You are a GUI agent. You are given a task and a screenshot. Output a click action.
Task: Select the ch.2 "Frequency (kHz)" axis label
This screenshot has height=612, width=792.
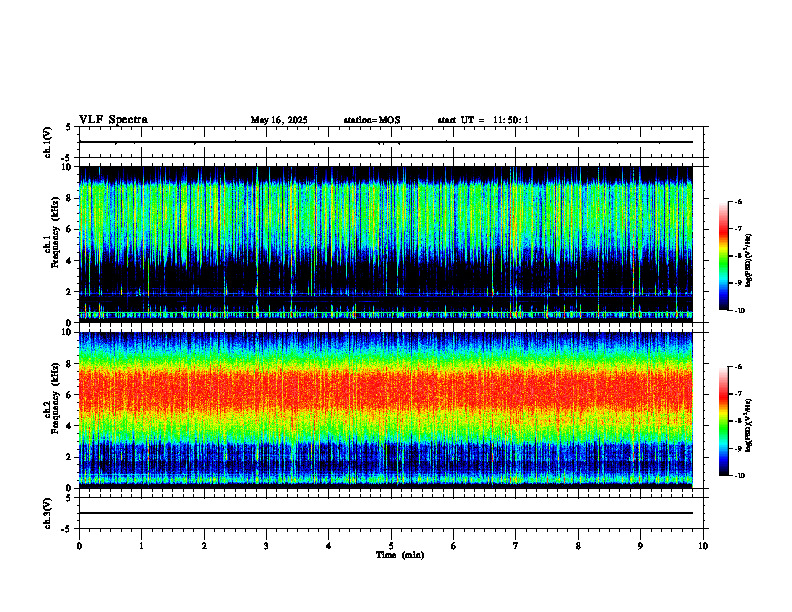55,397
